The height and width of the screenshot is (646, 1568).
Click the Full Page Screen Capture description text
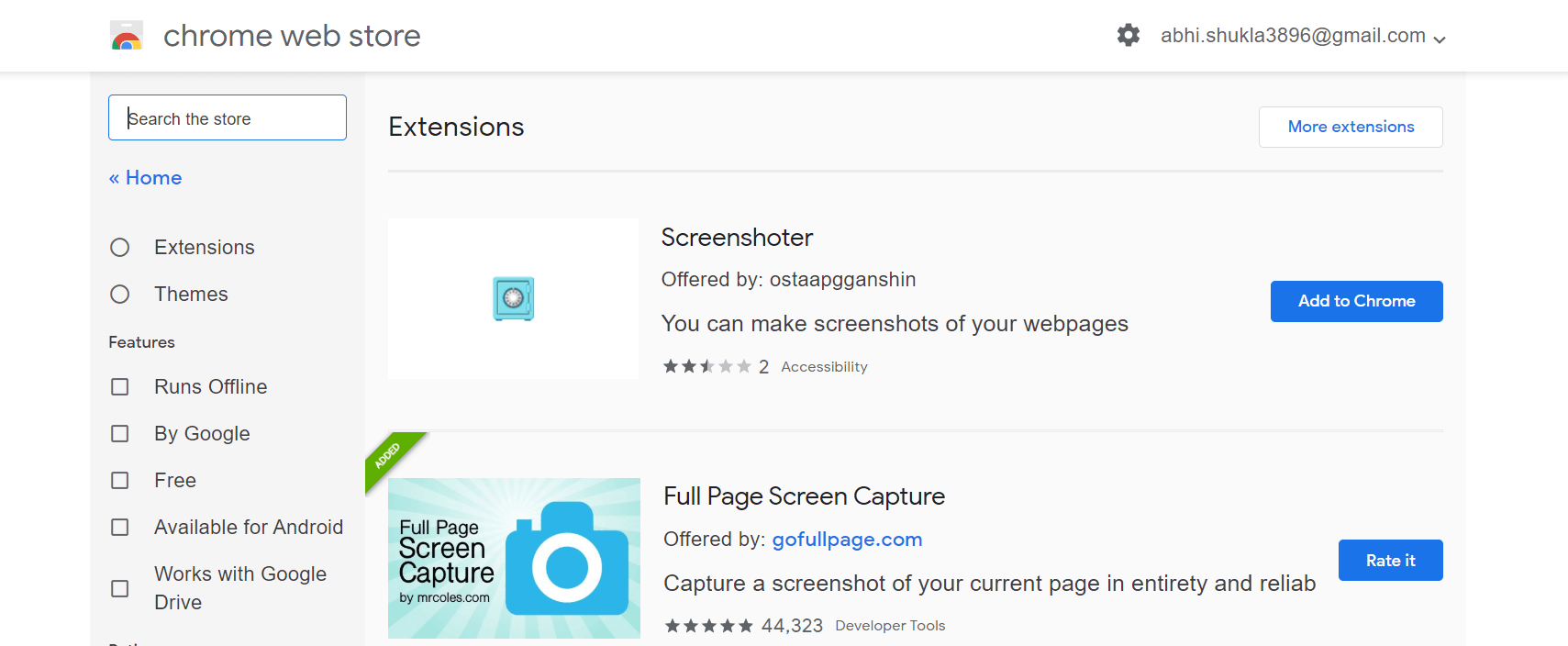click(x=989, y=584)
